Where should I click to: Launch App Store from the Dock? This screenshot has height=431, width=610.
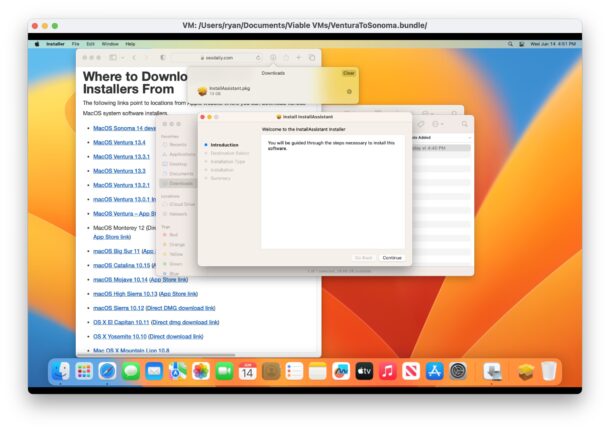click(435, 371)
